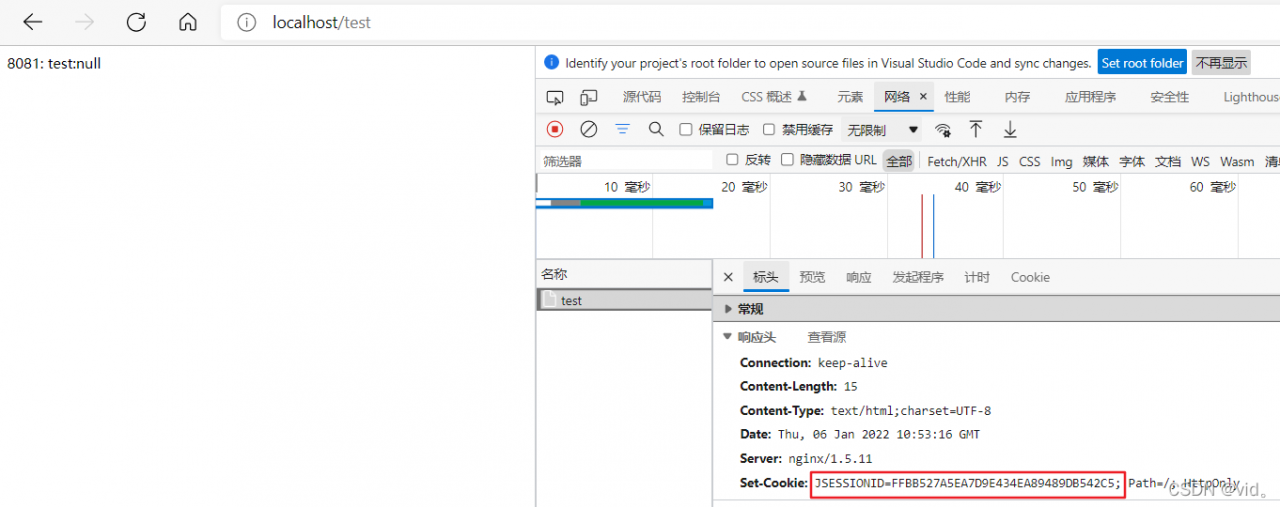Go back to the previous page
Image resolution: width=1280 pixels, height=507 pixels.
pyautogui.click(x=33, y=22)
